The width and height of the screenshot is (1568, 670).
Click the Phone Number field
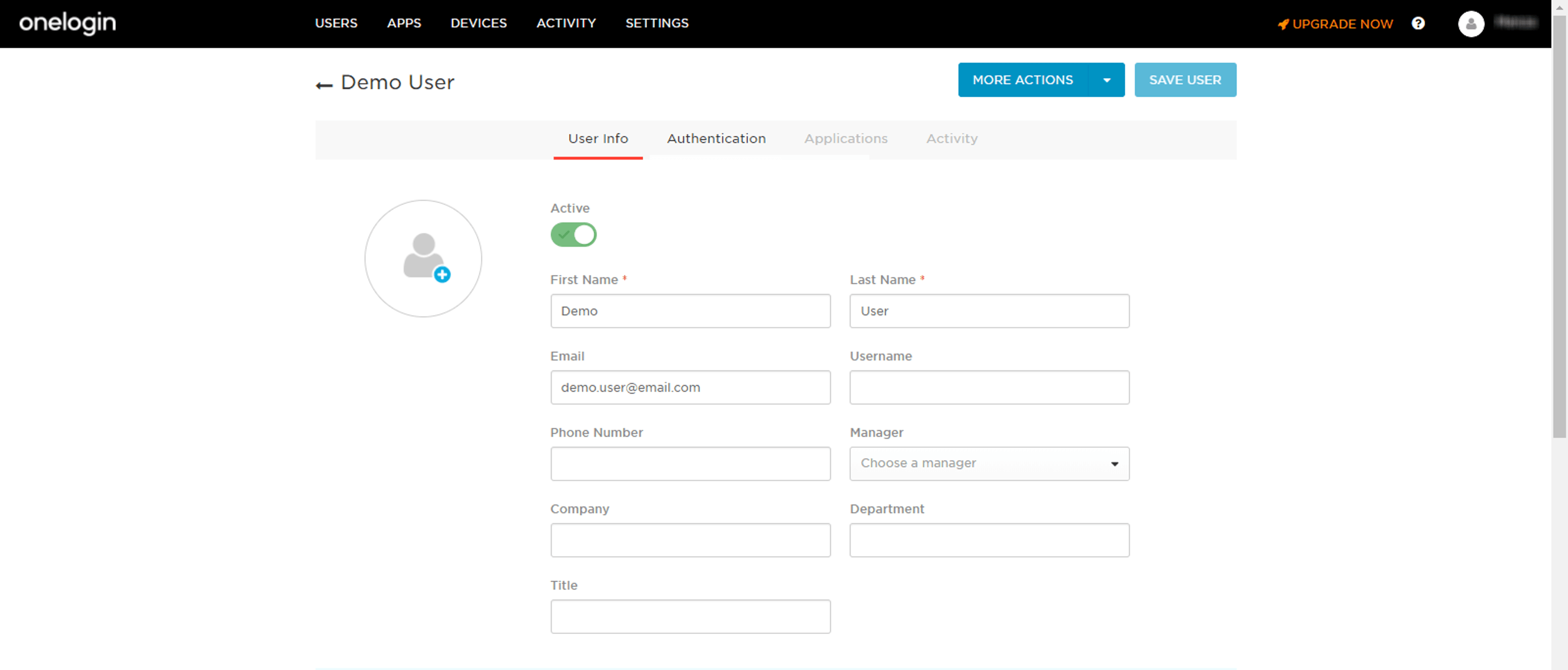(x=690, y=464)
